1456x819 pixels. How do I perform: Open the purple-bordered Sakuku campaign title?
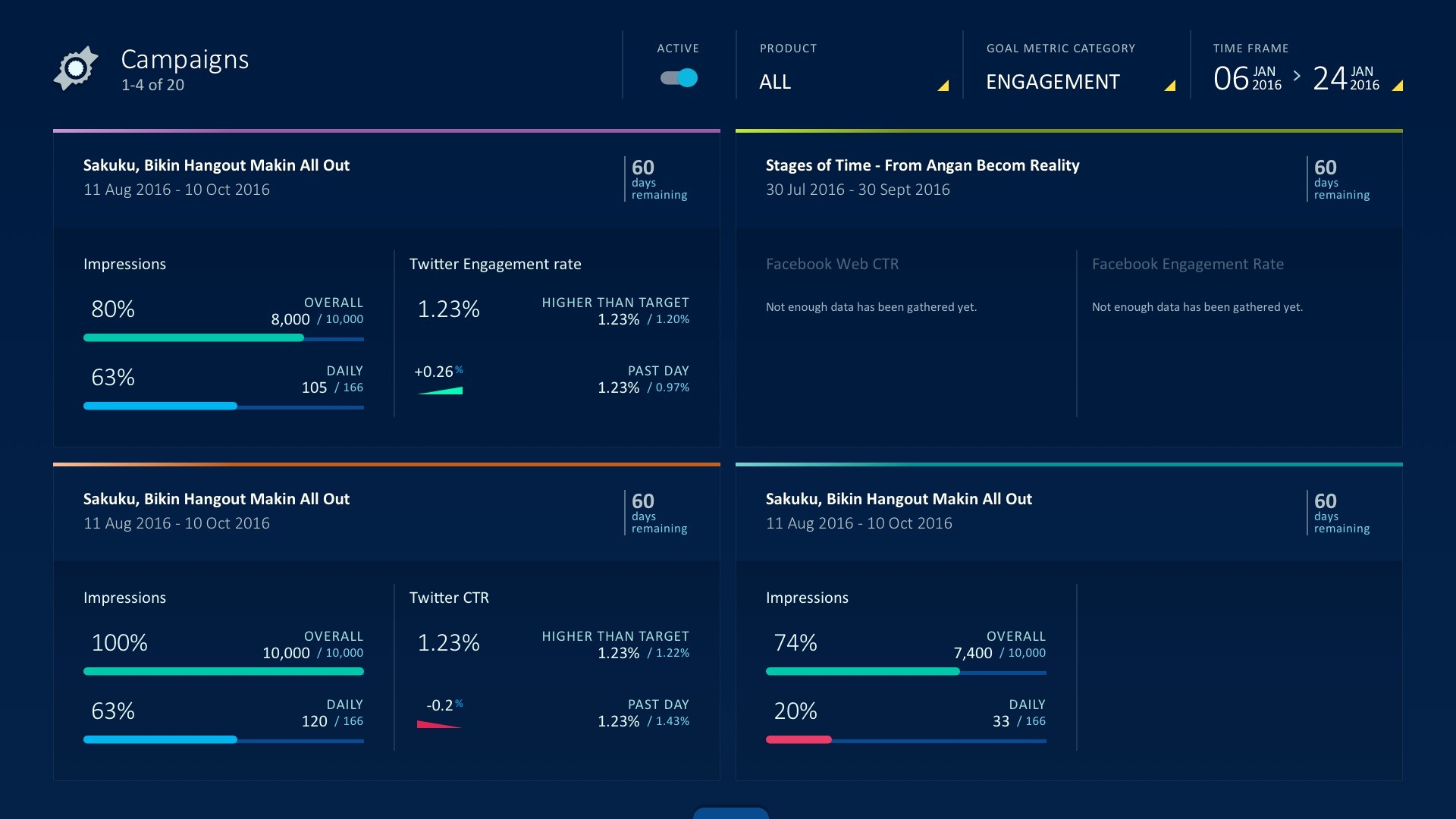[x=216, y=165]
